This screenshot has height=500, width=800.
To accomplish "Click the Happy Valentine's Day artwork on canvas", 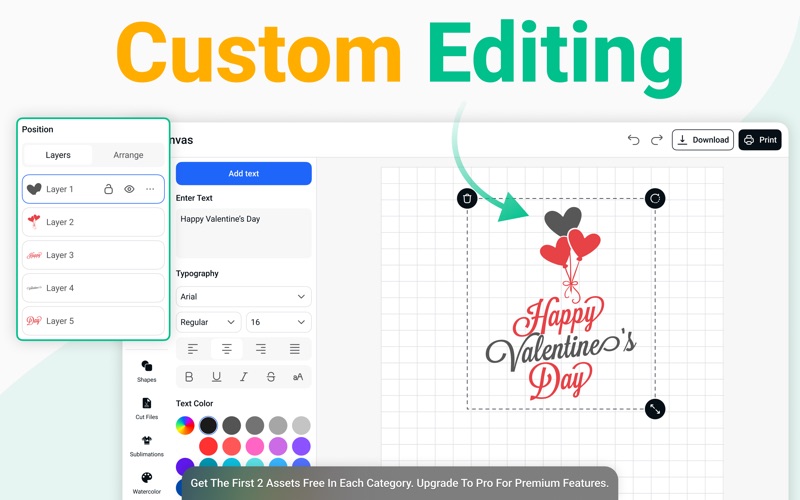I will pyautogui.click(x=561, y=304).
